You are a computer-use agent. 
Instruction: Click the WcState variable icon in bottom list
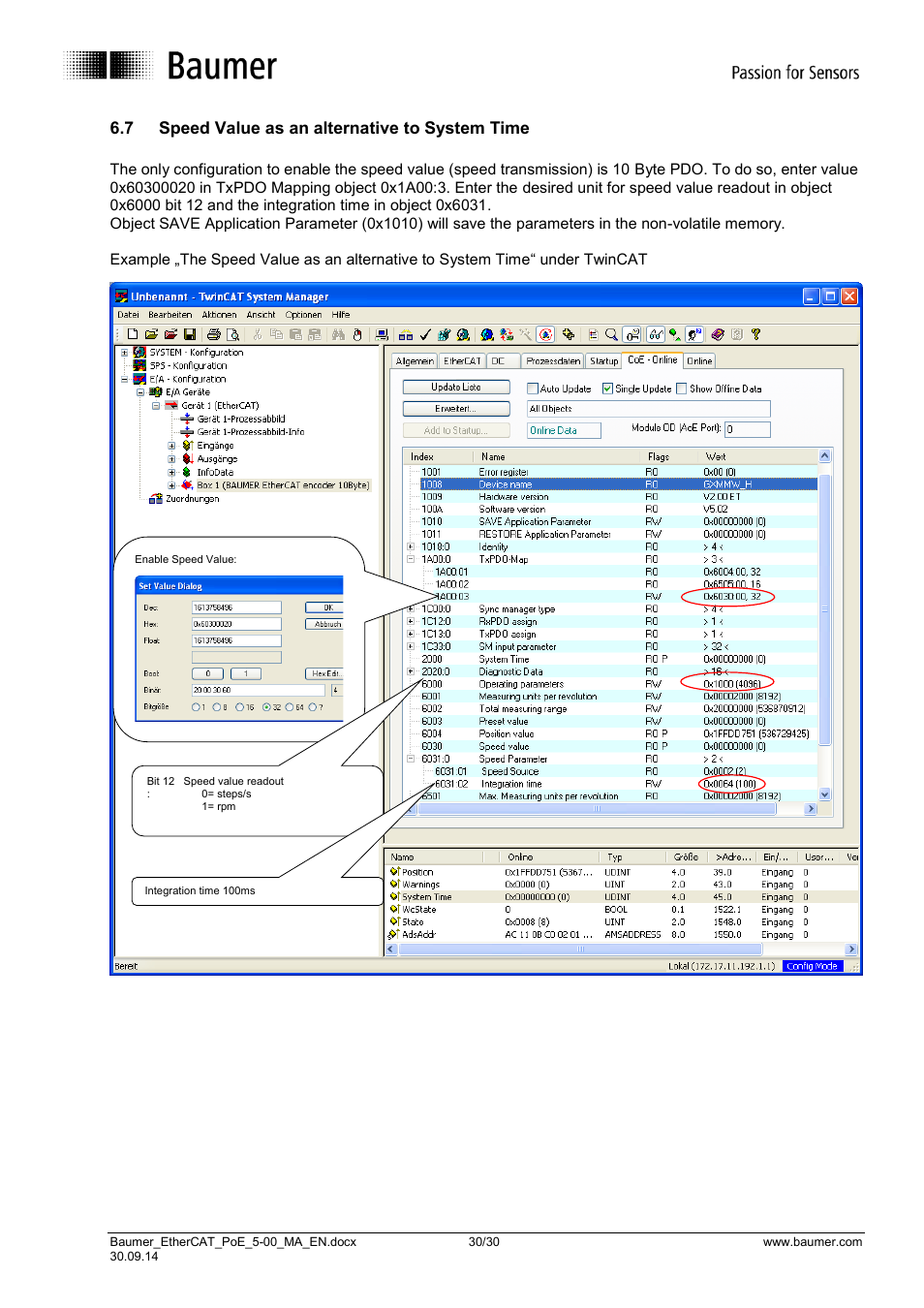395,910
